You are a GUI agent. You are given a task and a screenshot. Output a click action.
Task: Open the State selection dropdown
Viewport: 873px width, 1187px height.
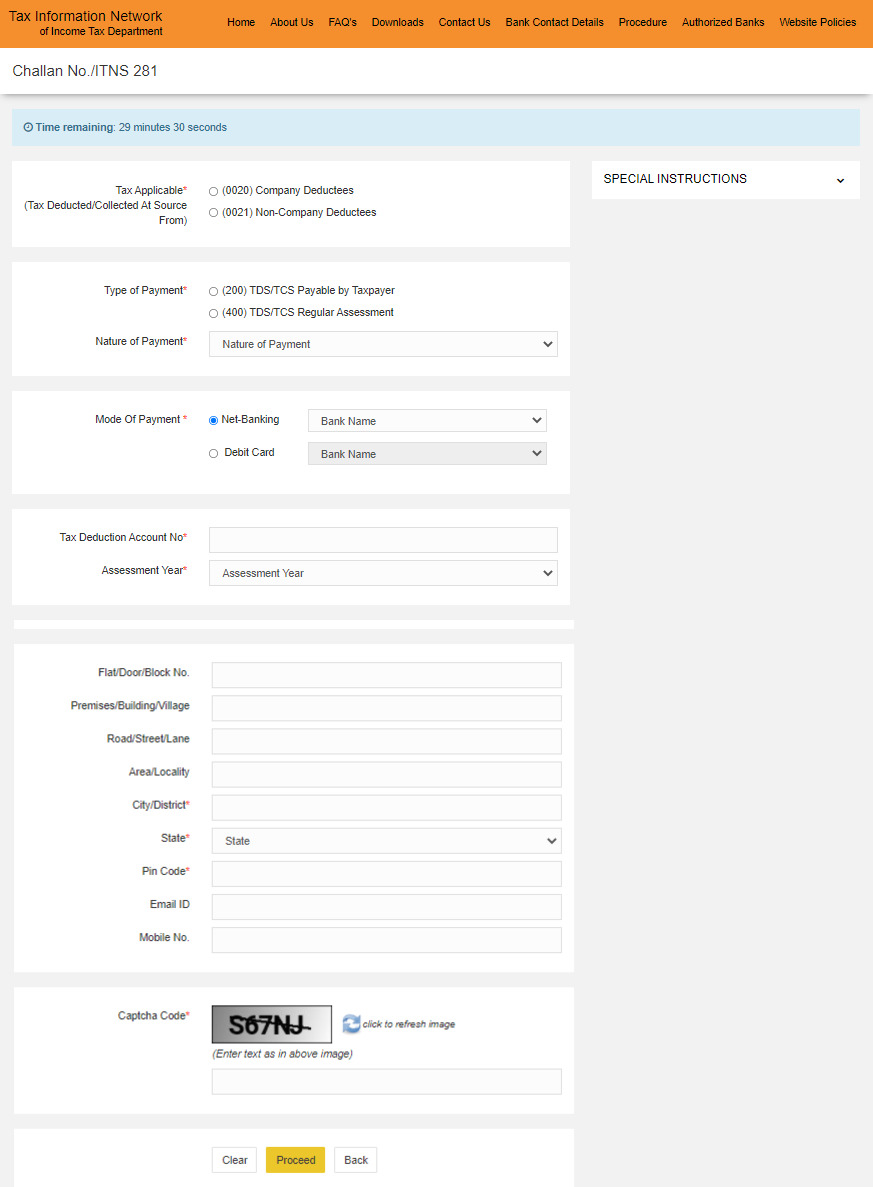point(386,840)
